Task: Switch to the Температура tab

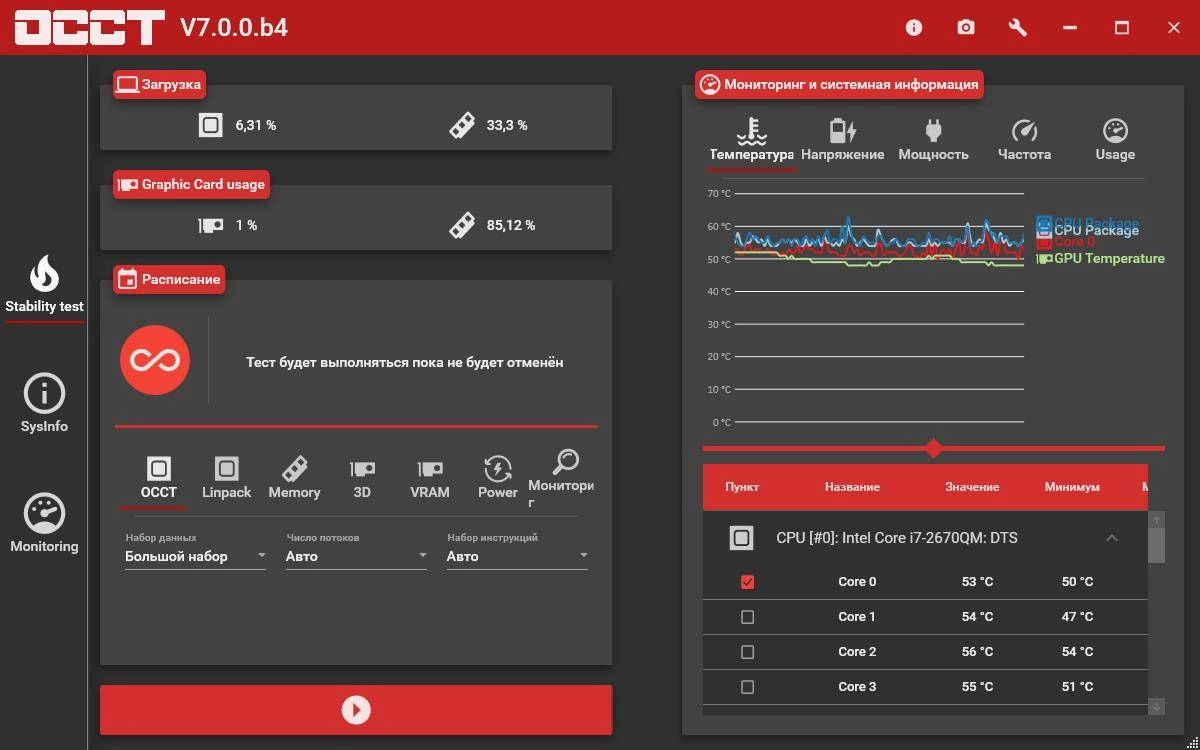Action: [x=751, y=141]
